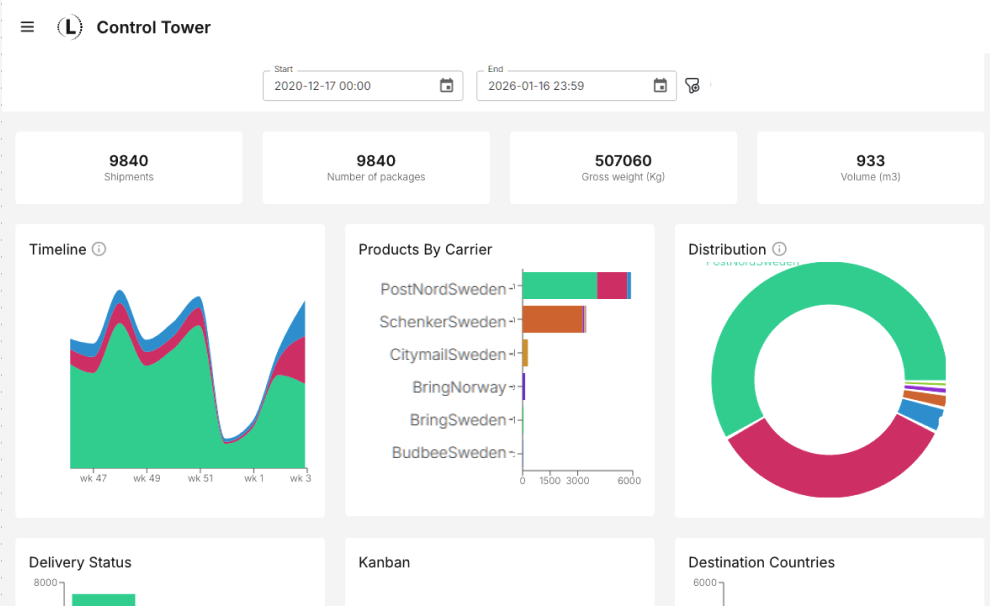
Task: Click the filter settings icon
Action: pos(692,86)
